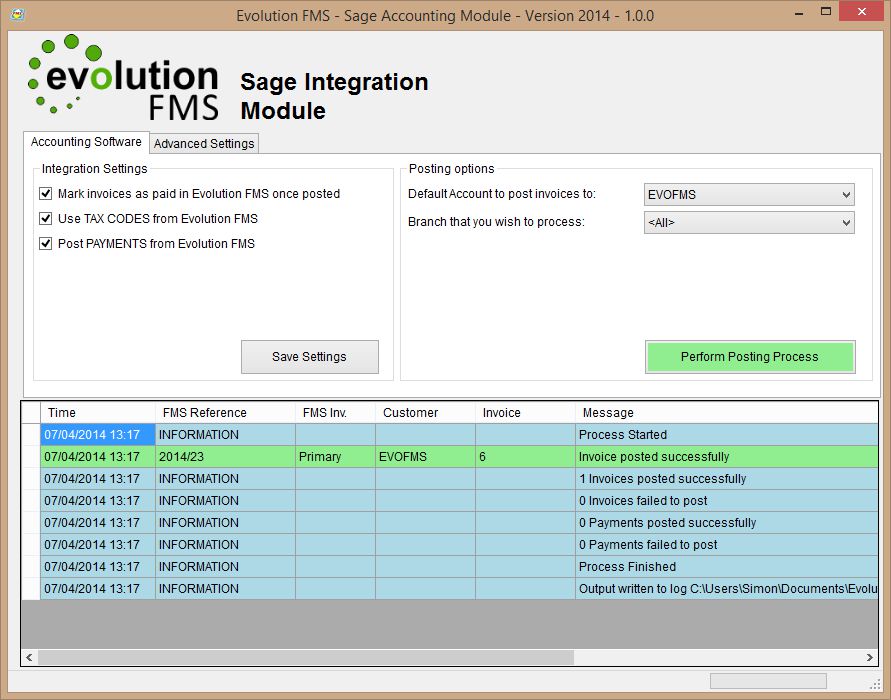Click the Time column header
891x700 pixels.
click(x=98, y=412)
